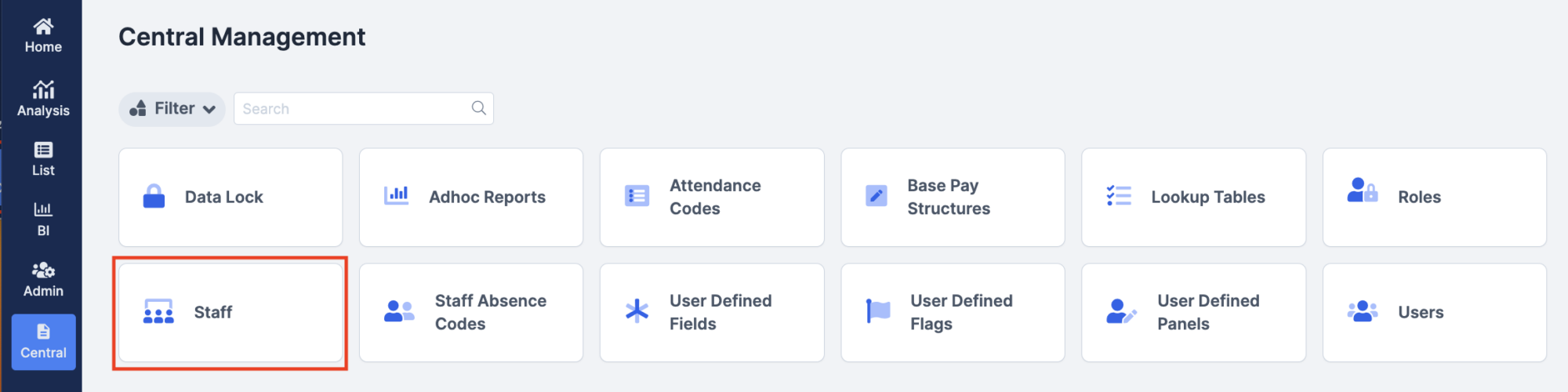Open the Admin section
Image resolution: width=1568 pixels, height=392 pixels.
point(43,280)
